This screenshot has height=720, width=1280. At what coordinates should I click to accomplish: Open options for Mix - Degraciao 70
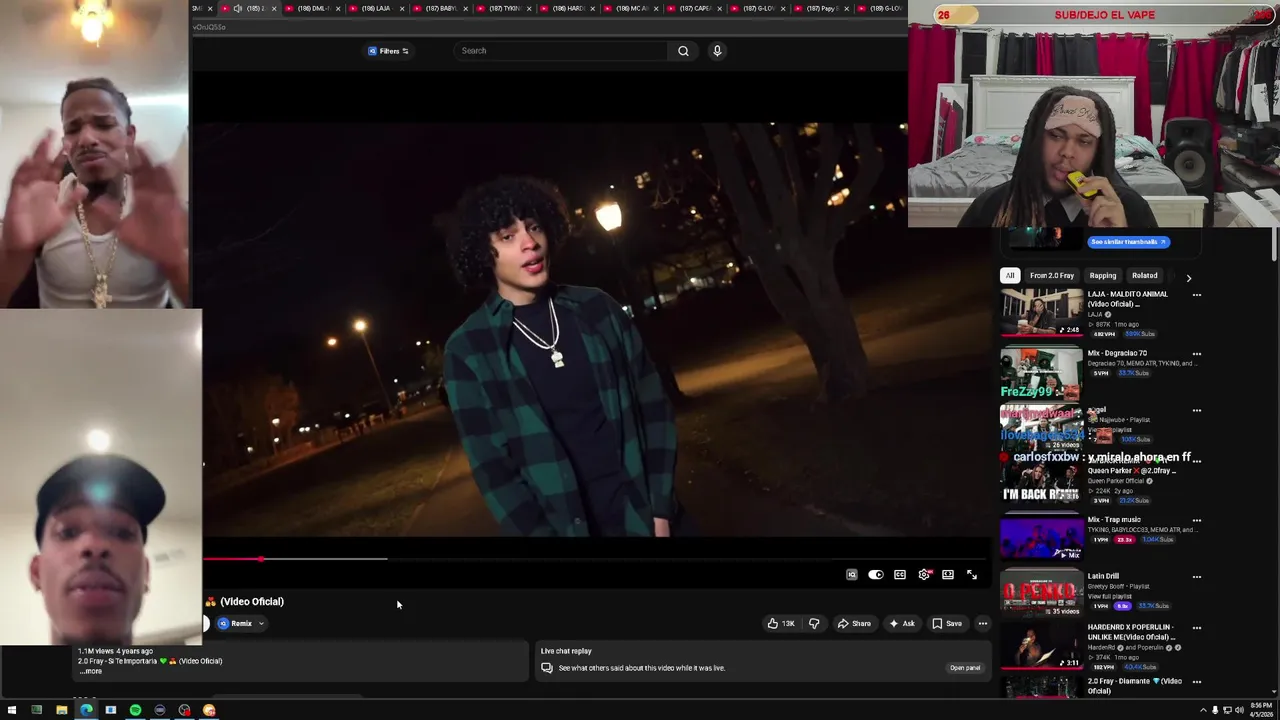1196,354
